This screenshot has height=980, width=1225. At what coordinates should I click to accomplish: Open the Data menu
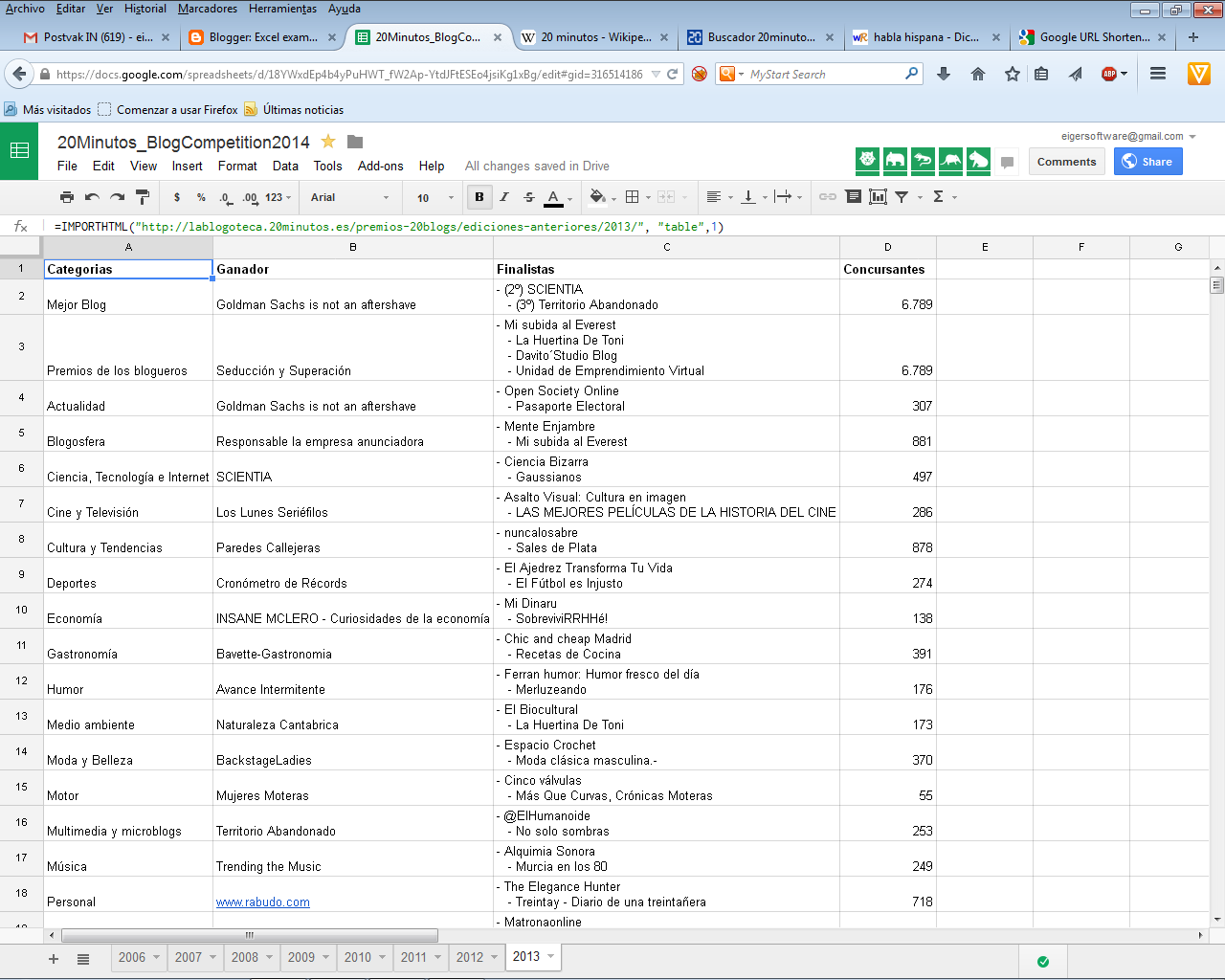[285, 166]
